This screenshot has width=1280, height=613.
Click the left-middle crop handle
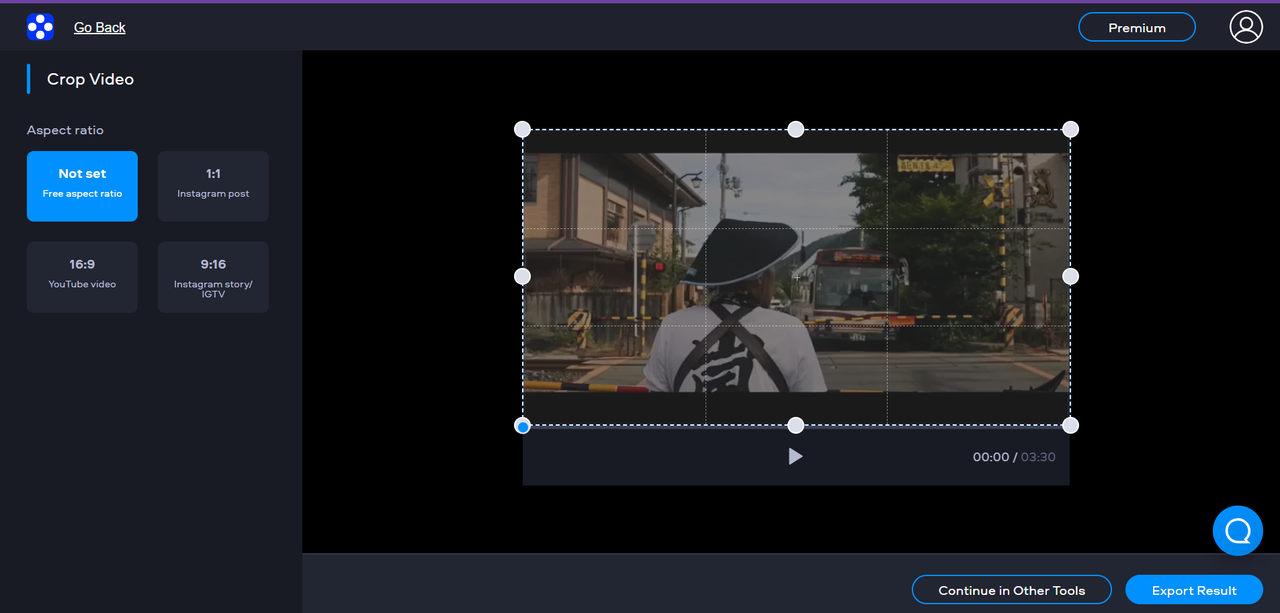[522, 276]
